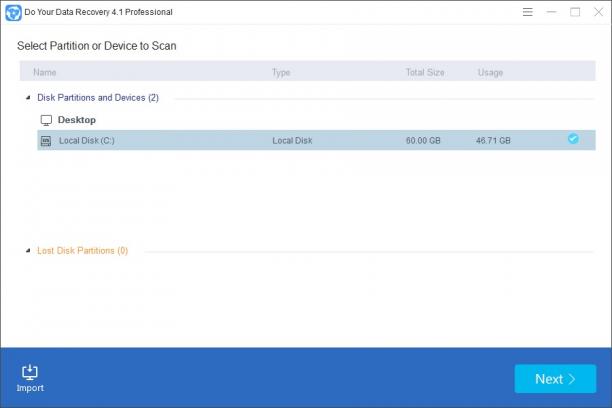Click Disk Partitions and Devices (2) label

98,98
